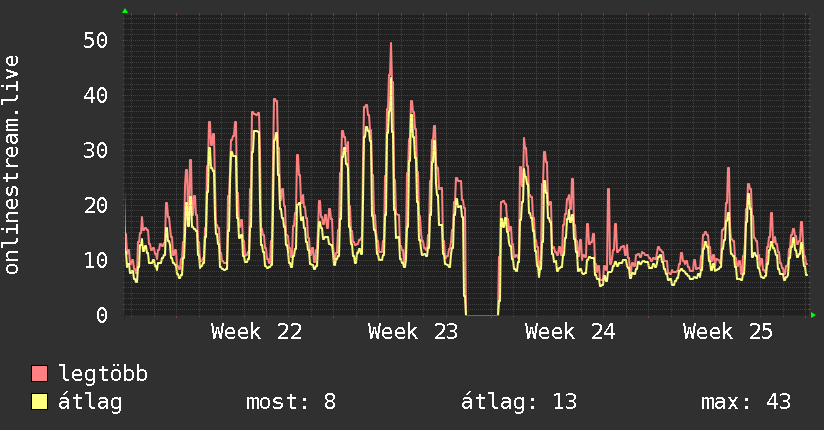Click the green arrow atop the y-axis
The width and height of the screenshot is (824, 430).
[125, 11]
